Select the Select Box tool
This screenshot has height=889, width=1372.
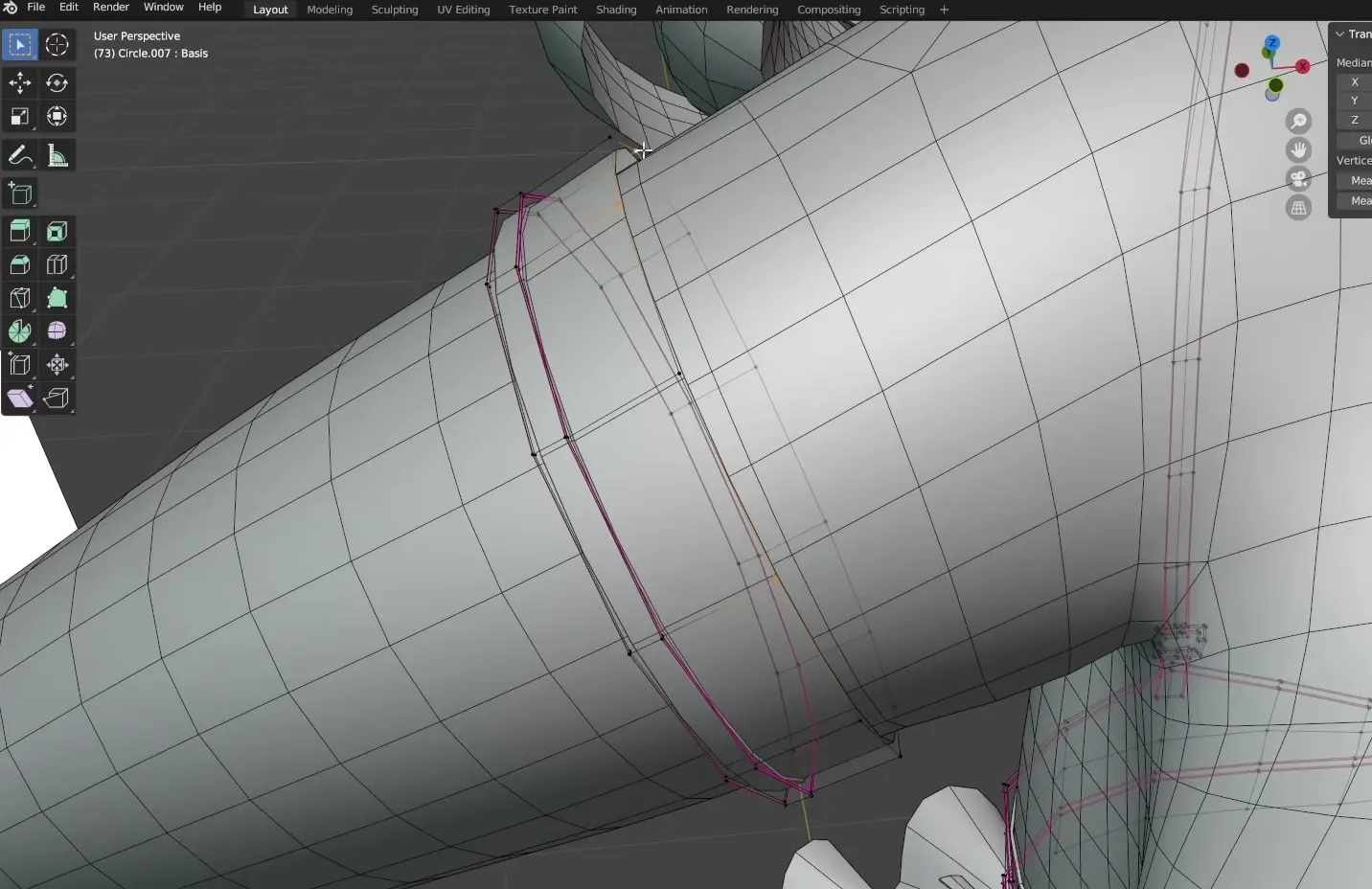[x=20, y=45]
